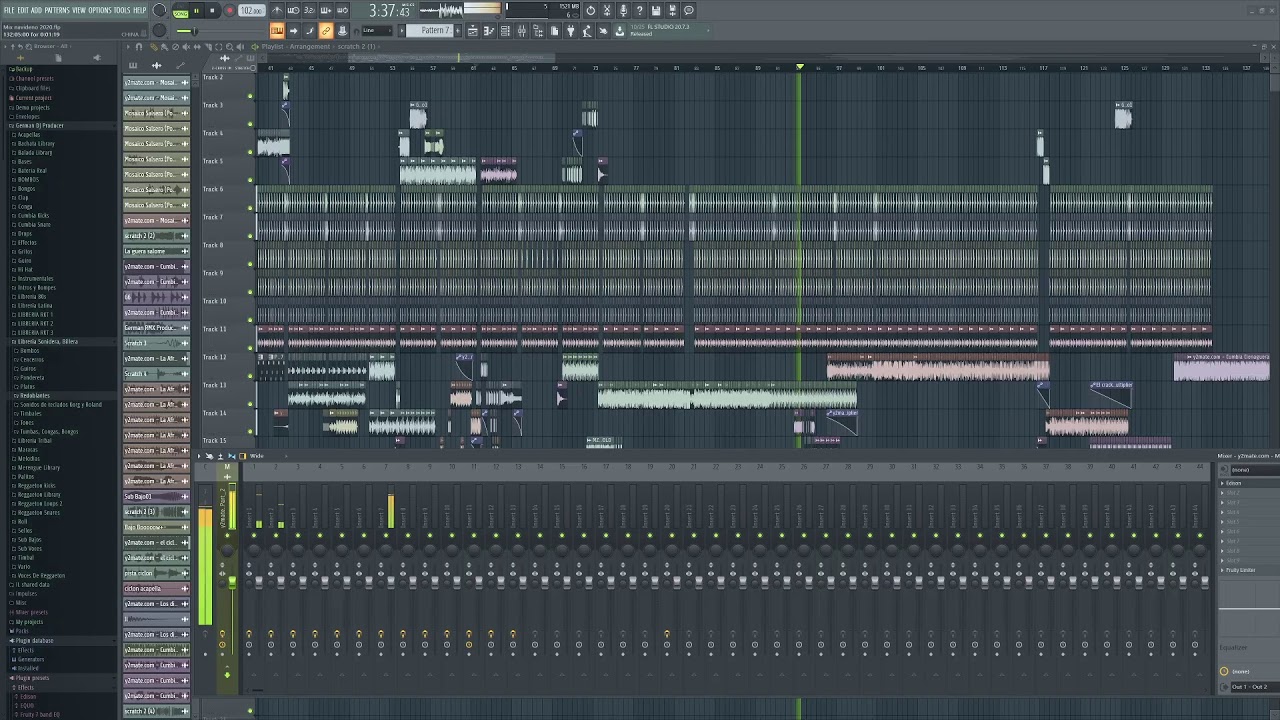Click the plug icon in the toolbar
This screenshot has width=1280, height=720.
[570, 31]
